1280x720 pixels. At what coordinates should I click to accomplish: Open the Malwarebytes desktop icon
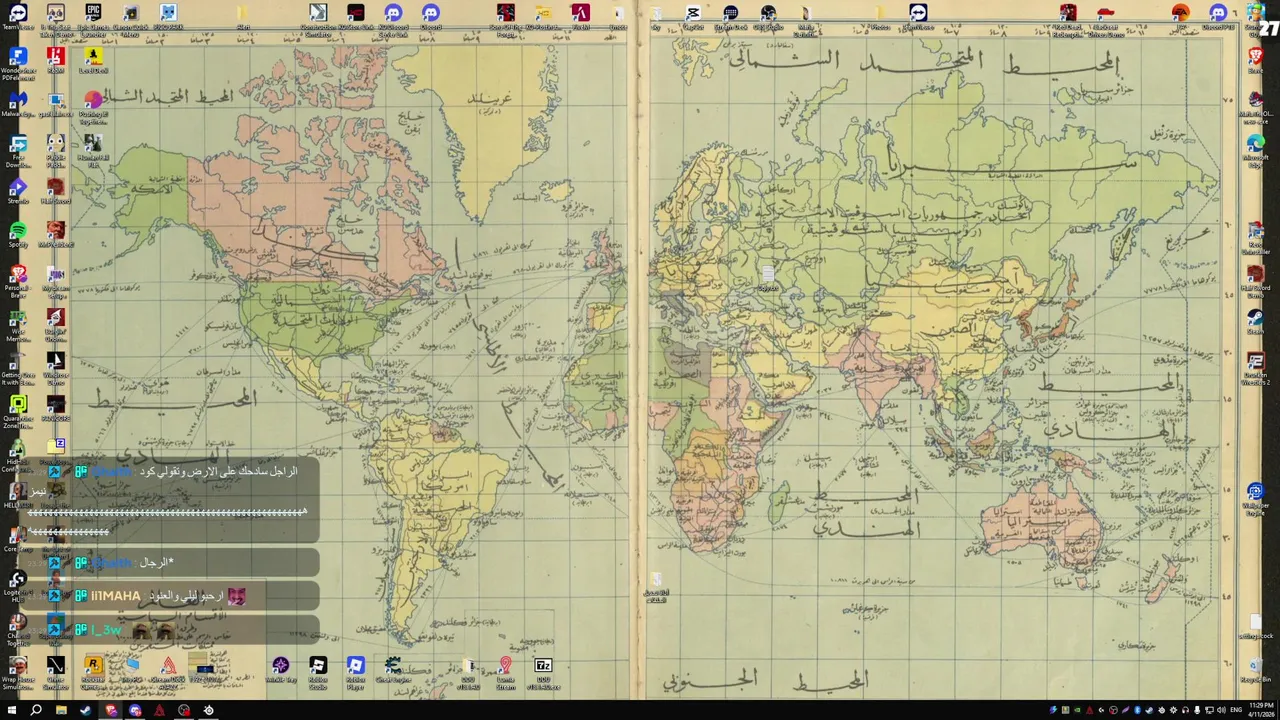pos(18,103)
